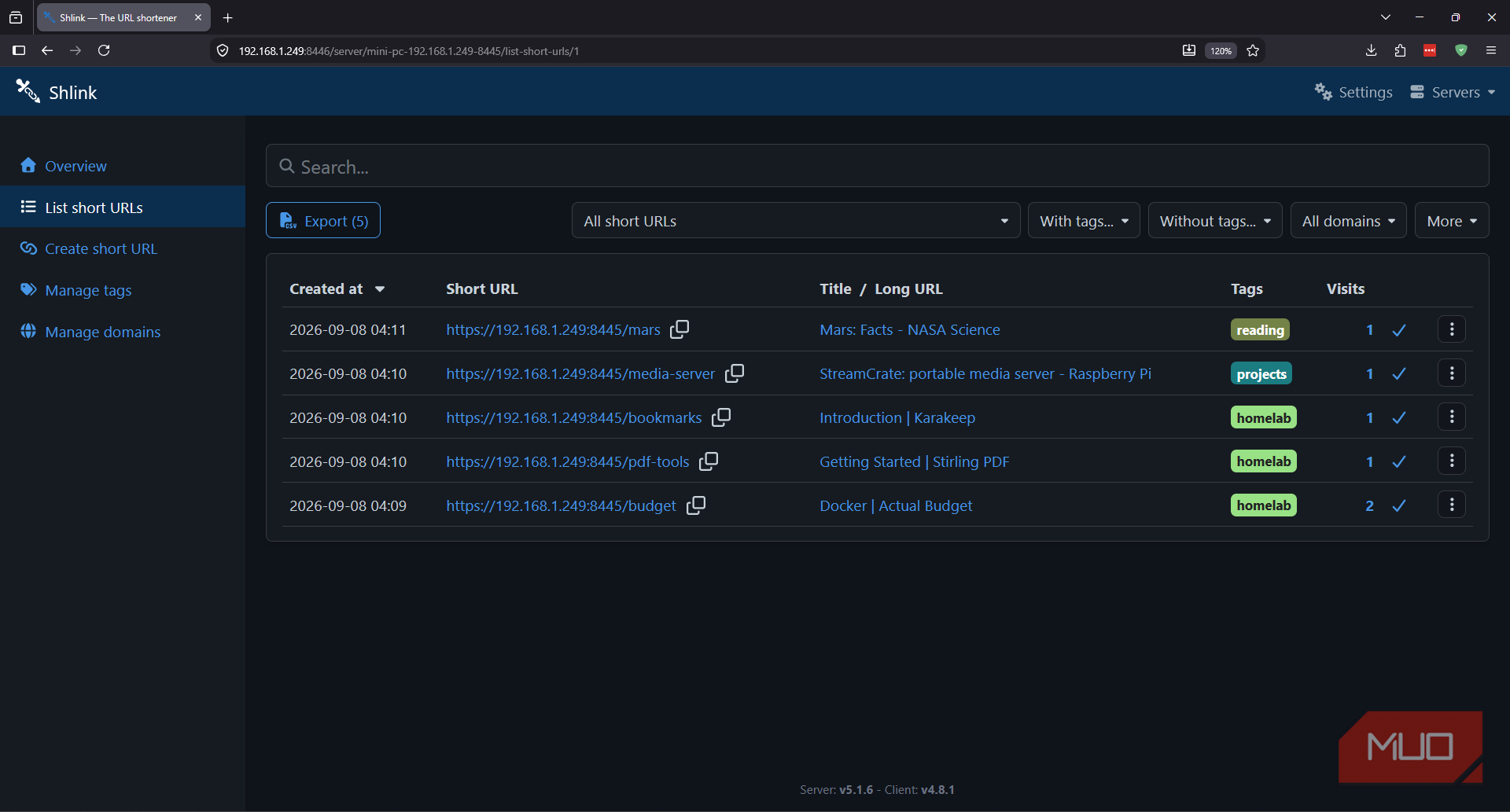Filter by the green homelab tag on bookmarks
The height and width of the screenshot is (812, 1510).
click(x=1263, y=417)
